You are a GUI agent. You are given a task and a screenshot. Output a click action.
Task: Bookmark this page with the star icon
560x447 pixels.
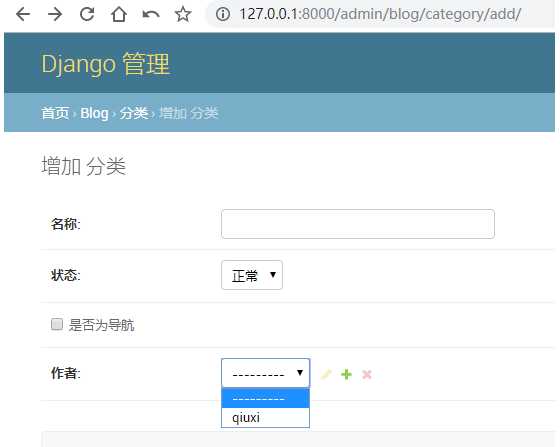point(183,14)
